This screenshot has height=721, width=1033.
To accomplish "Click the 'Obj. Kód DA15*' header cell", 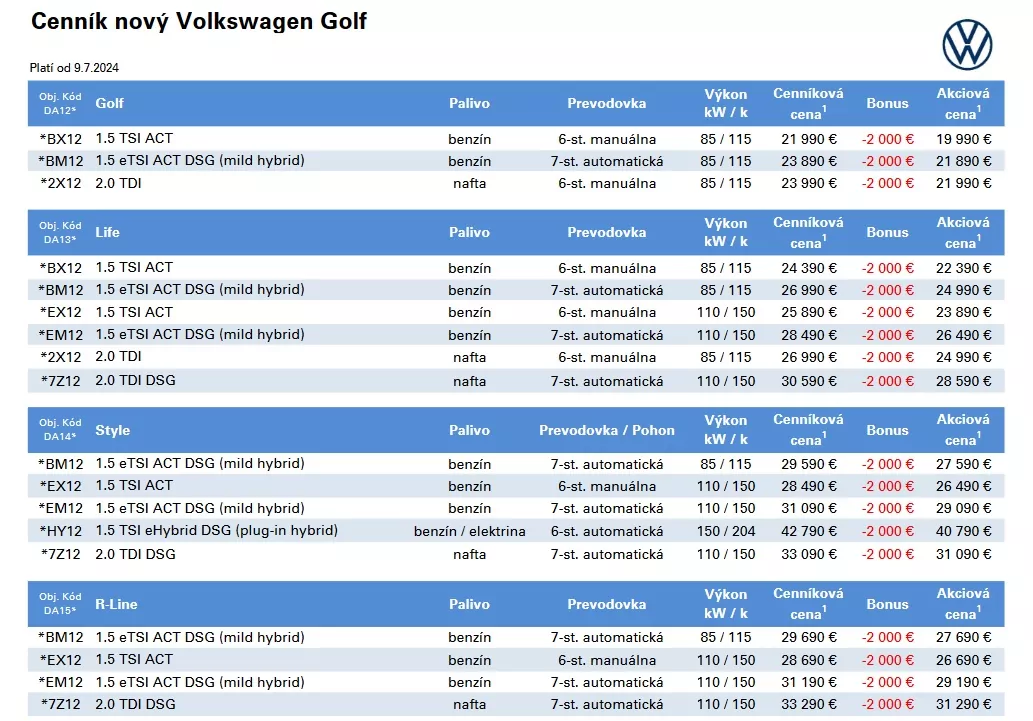I will pos(60,604).
